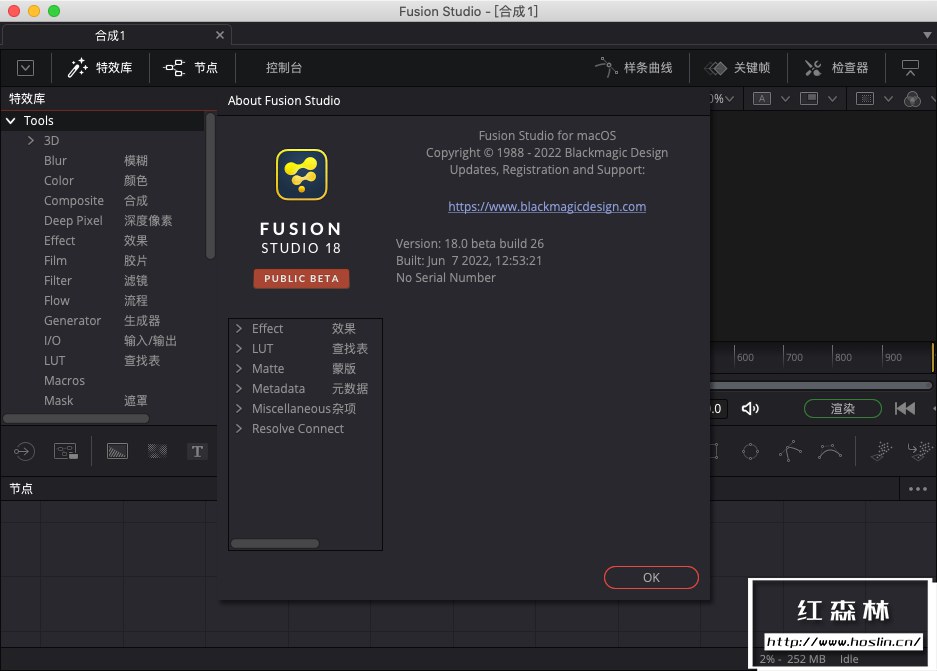Select the I/O 输入/输出 category
The image size is (937, 671).
click(110, 341)
